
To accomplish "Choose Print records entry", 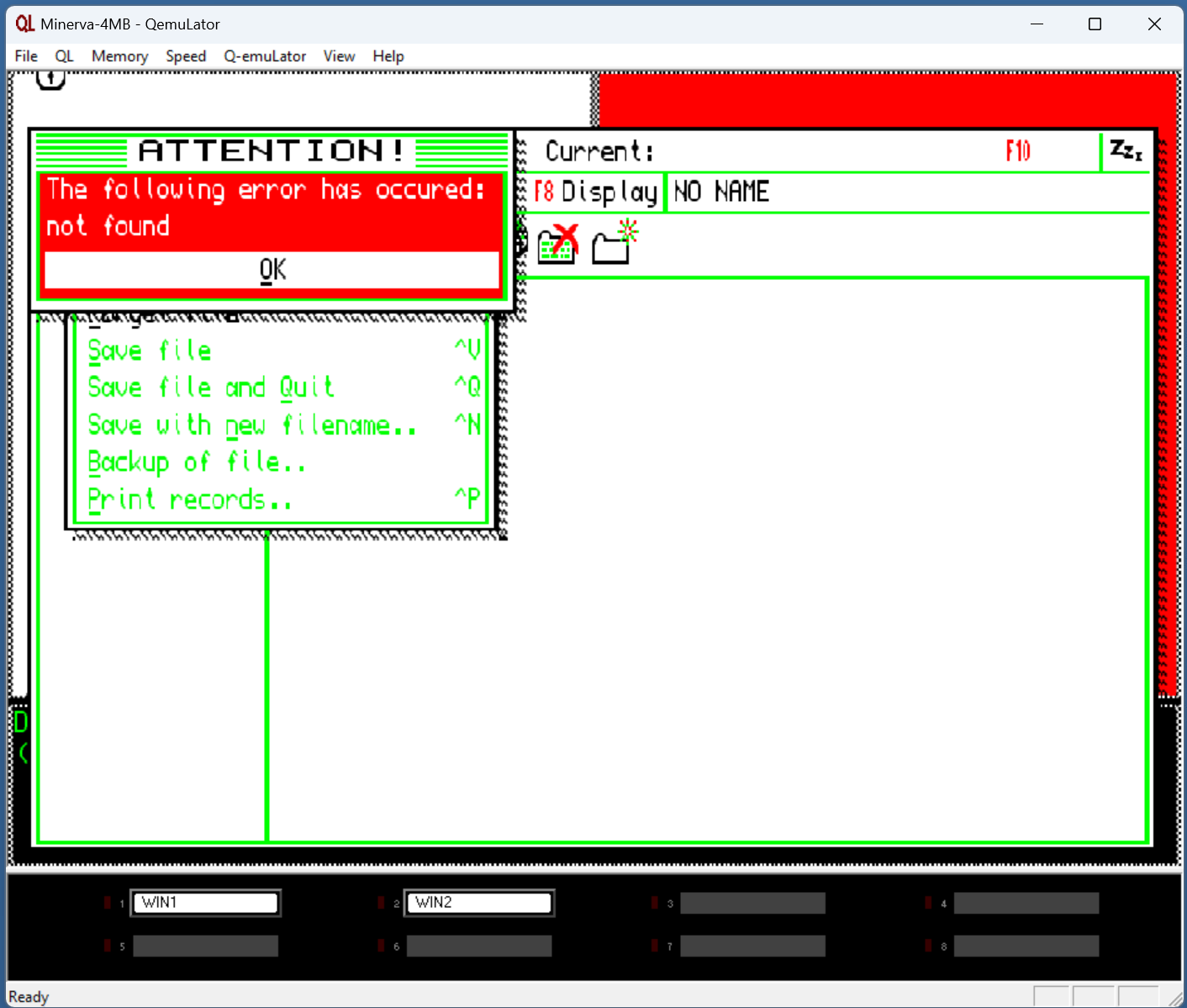I will click(284, 499).
